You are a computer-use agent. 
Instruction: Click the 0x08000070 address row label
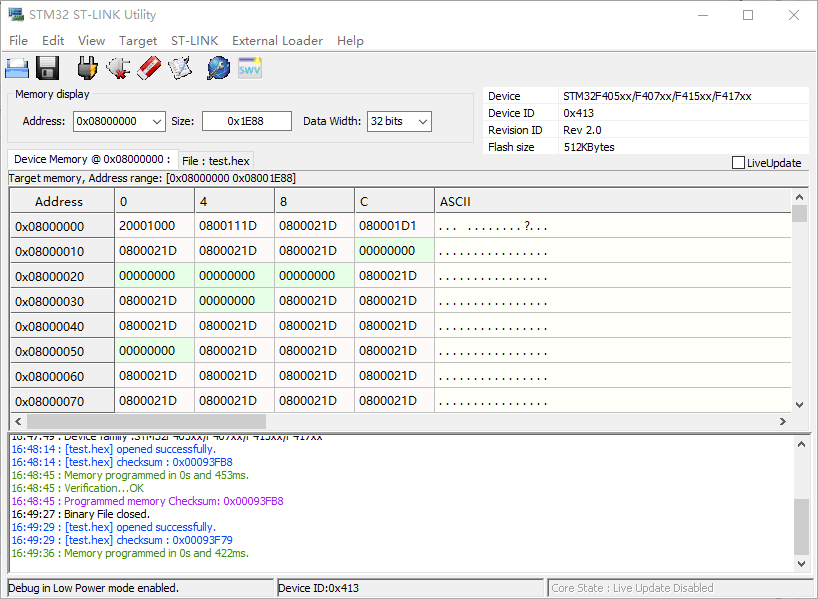62,401
